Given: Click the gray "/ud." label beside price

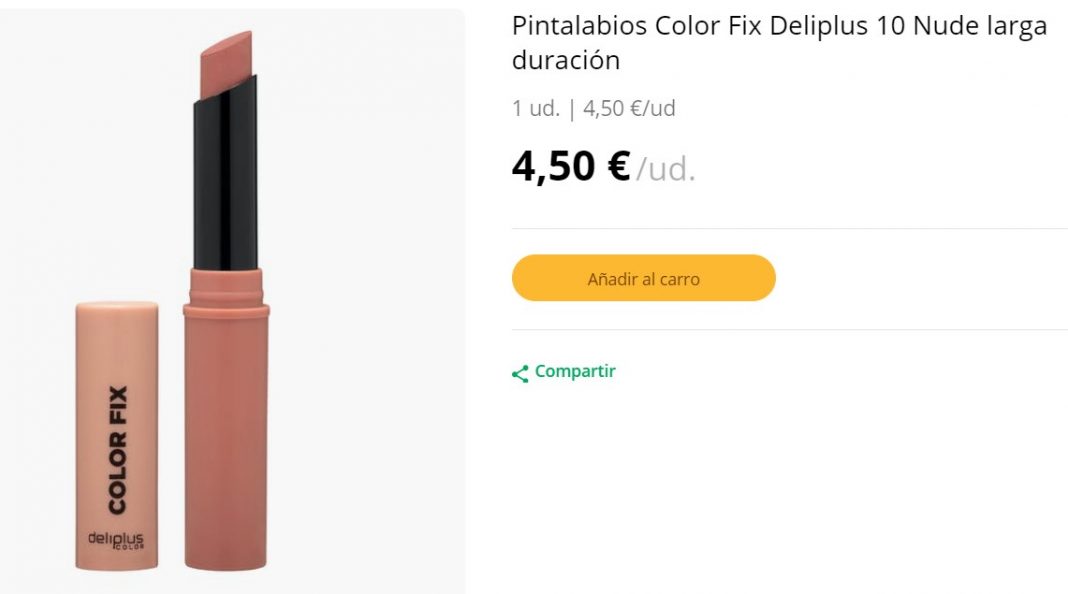Looking at the screenshot, I should pos(666,169).
